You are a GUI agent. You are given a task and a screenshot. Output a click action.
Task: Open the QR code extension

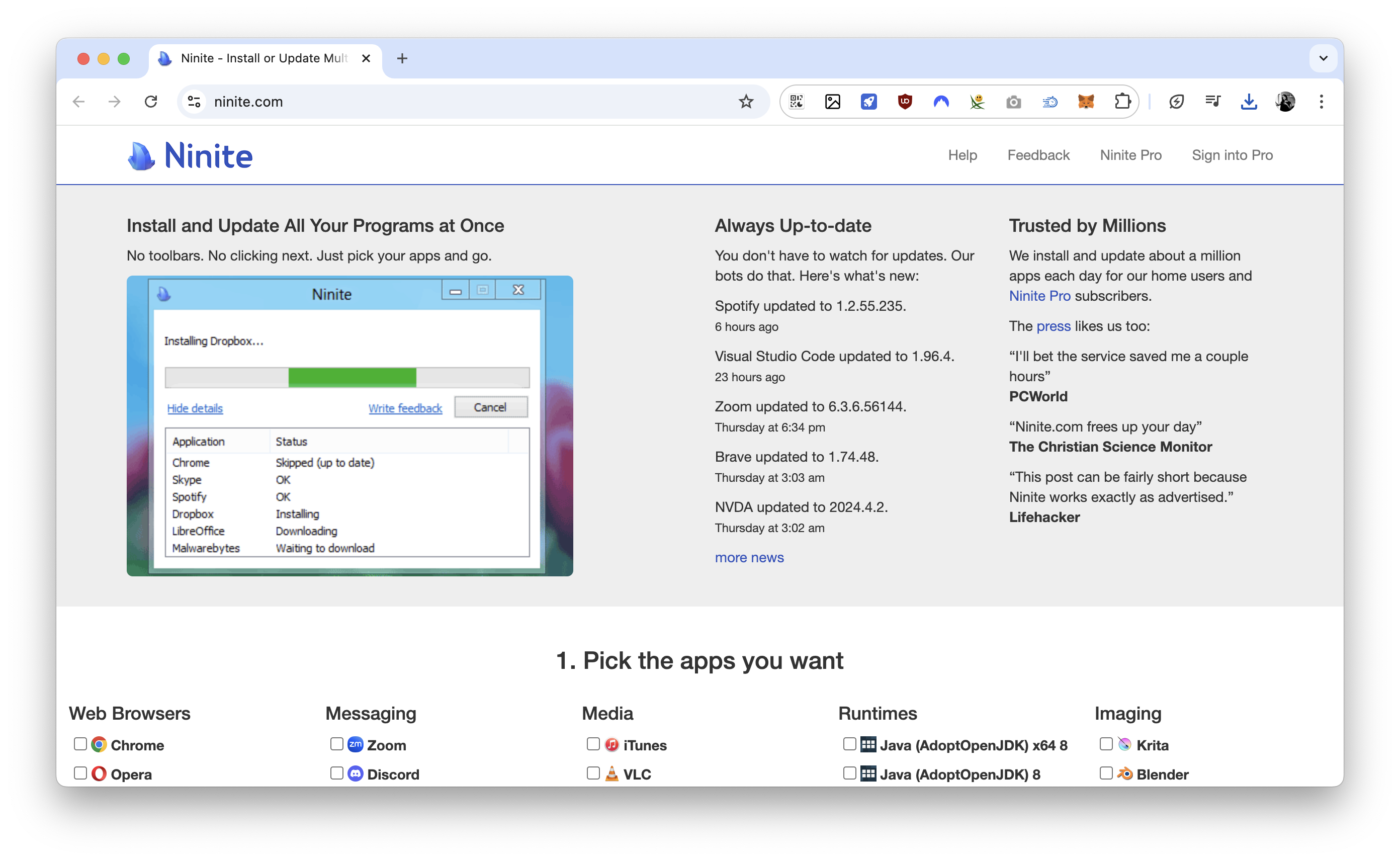796,102
